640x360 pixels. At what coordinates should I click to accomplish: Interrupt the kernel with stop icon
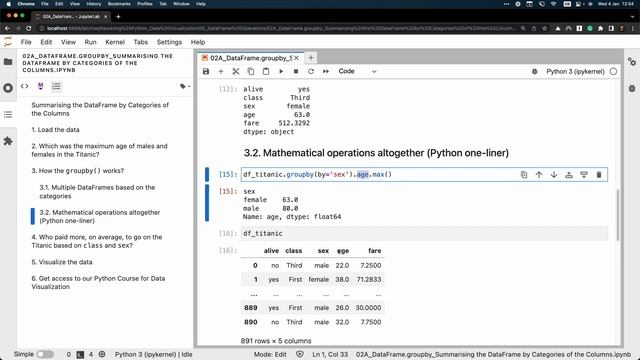[x=296, y=71]
